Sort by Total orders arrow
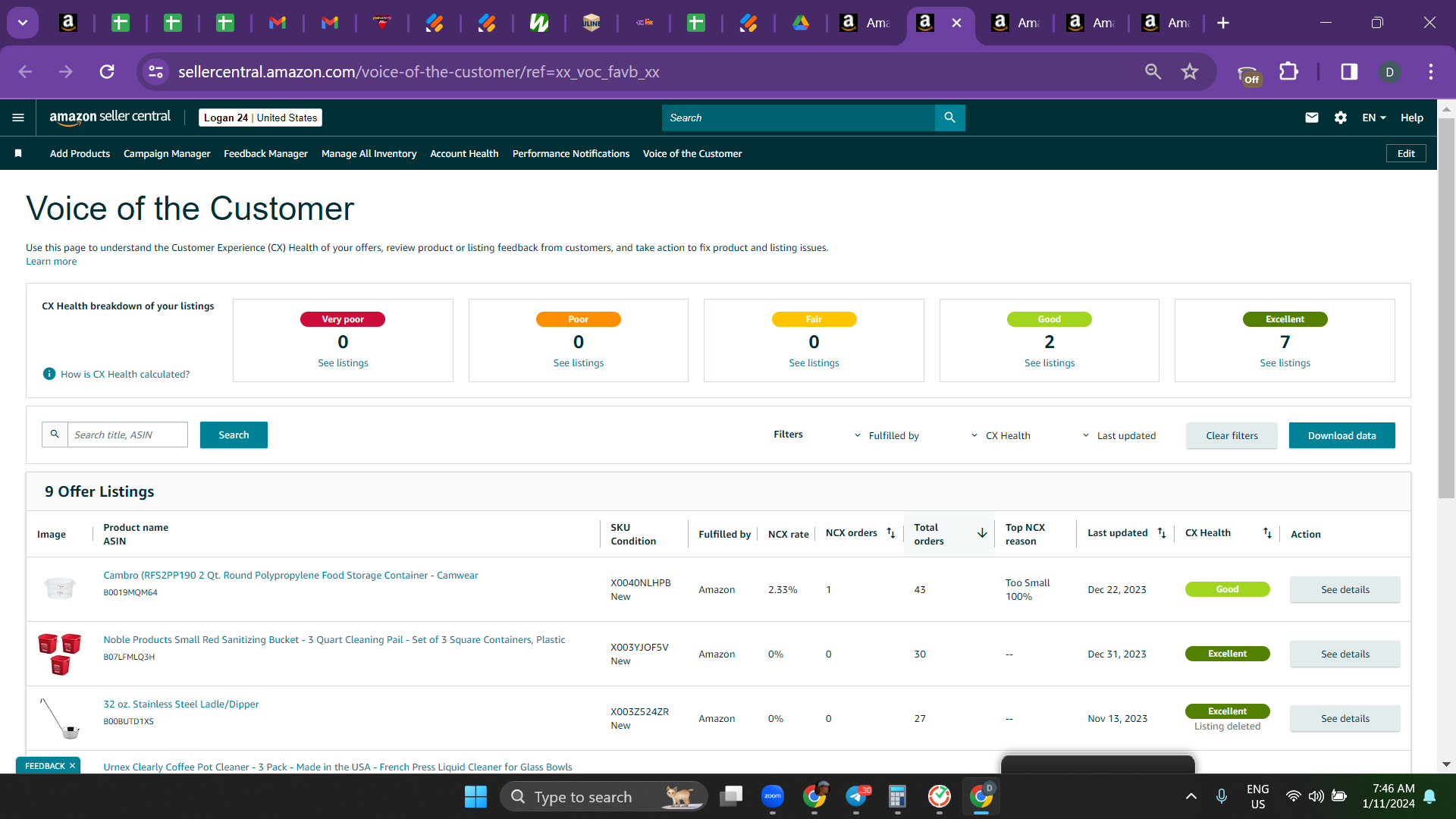 tap(982, 533)
